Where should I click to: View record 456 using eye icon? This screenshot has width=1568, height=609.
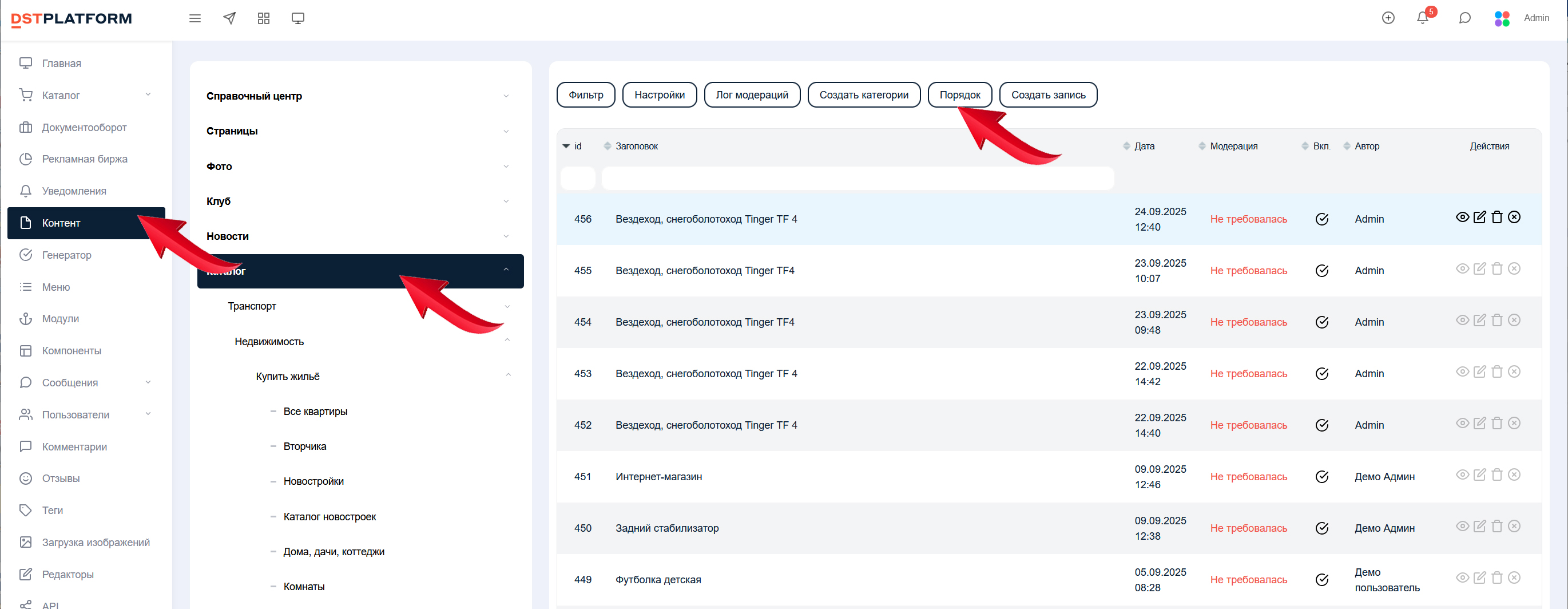[1462, 217]
